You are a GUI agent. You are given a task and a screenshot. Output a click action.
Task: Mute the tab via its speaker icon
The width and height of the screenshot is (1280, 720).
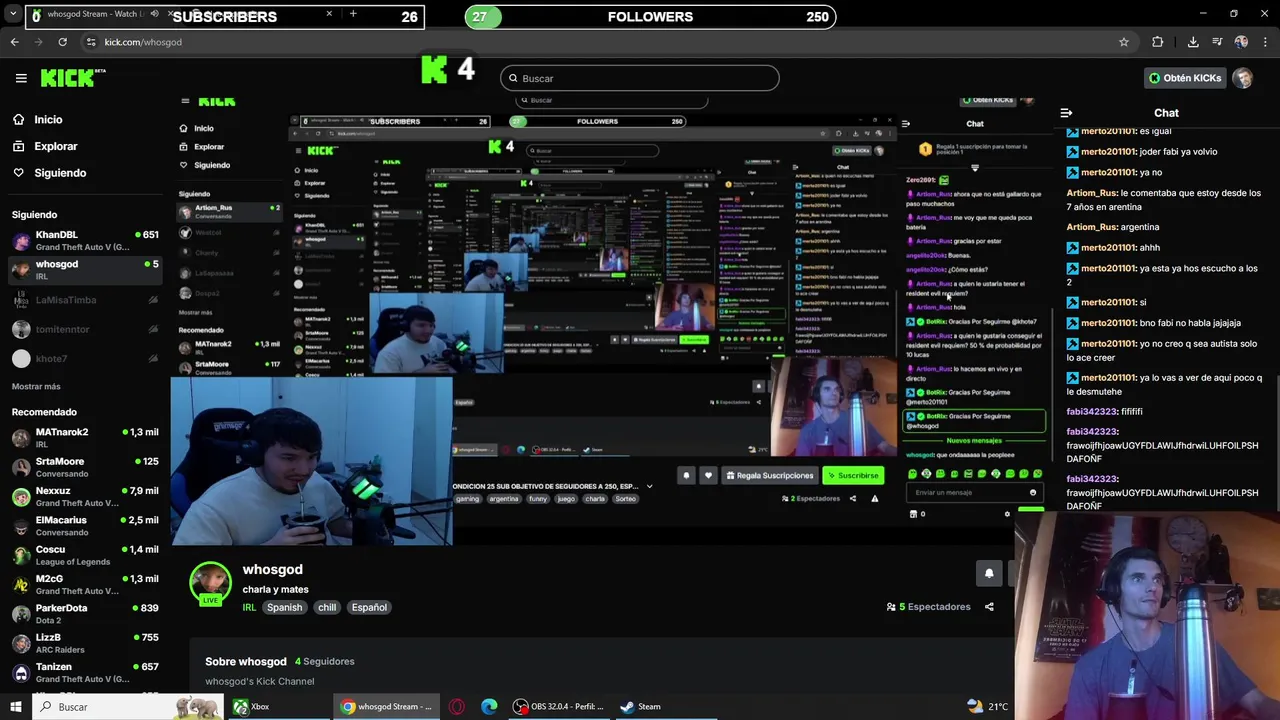(154, 14)
